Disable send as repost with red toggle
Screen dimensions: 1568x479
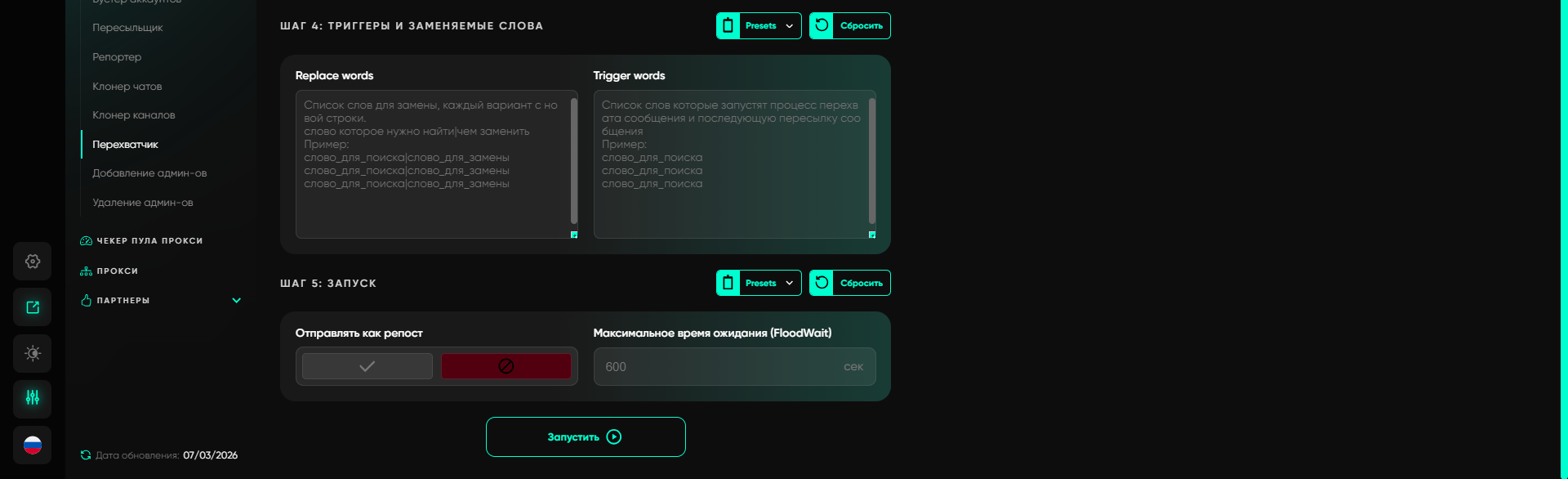click(x=506, y=366)
